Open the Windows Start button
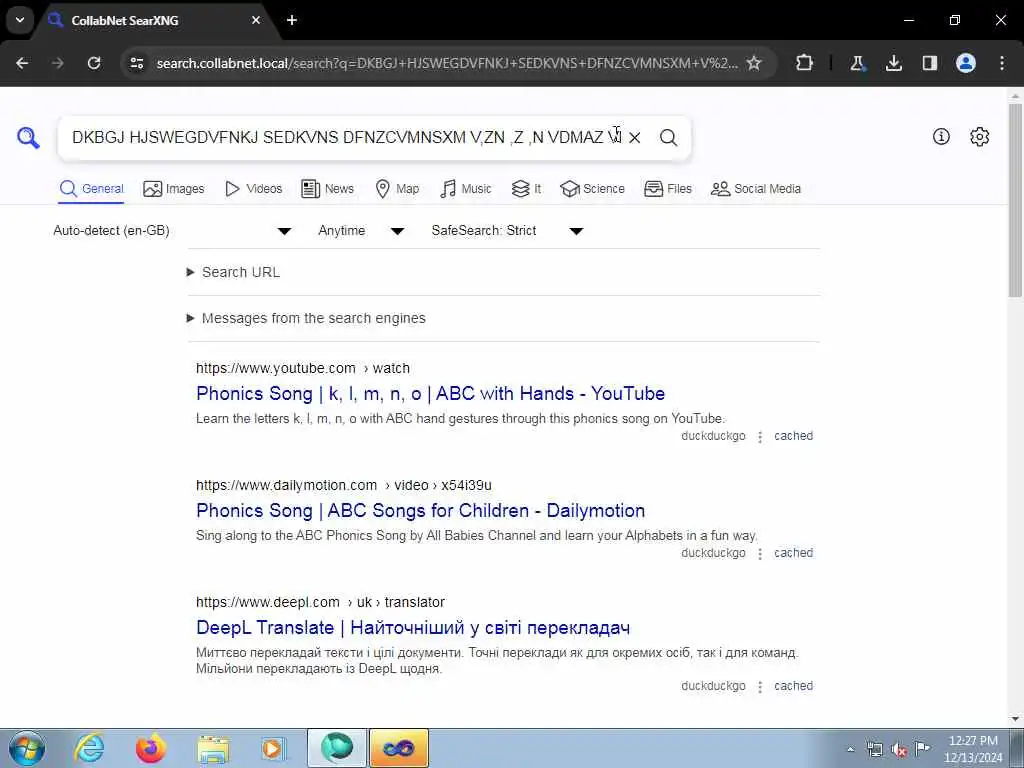1024x768 pixels. tap(27, 748)
